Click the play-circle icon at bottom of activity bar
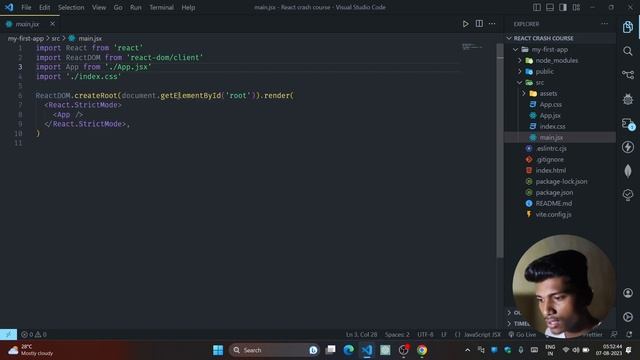Screen dimensions: 640x360 point(628,317)
